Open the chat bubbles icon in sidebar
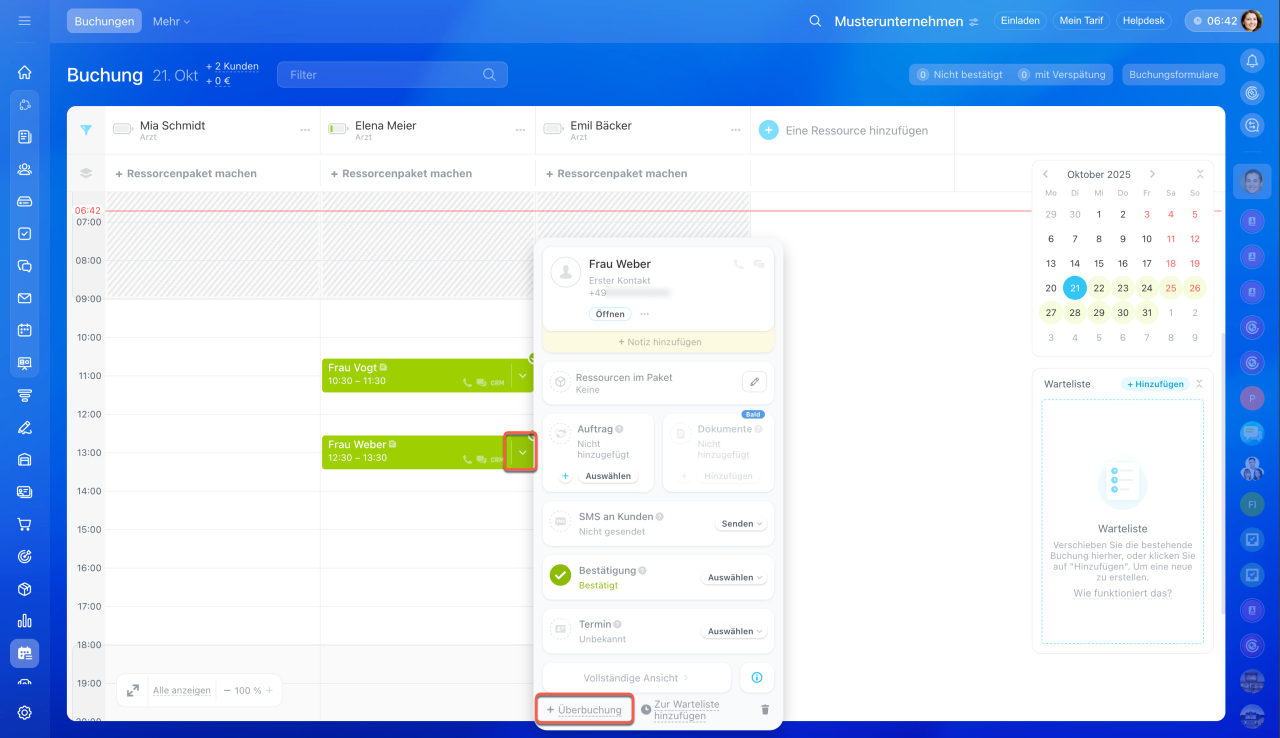 [x=25, y=266]
